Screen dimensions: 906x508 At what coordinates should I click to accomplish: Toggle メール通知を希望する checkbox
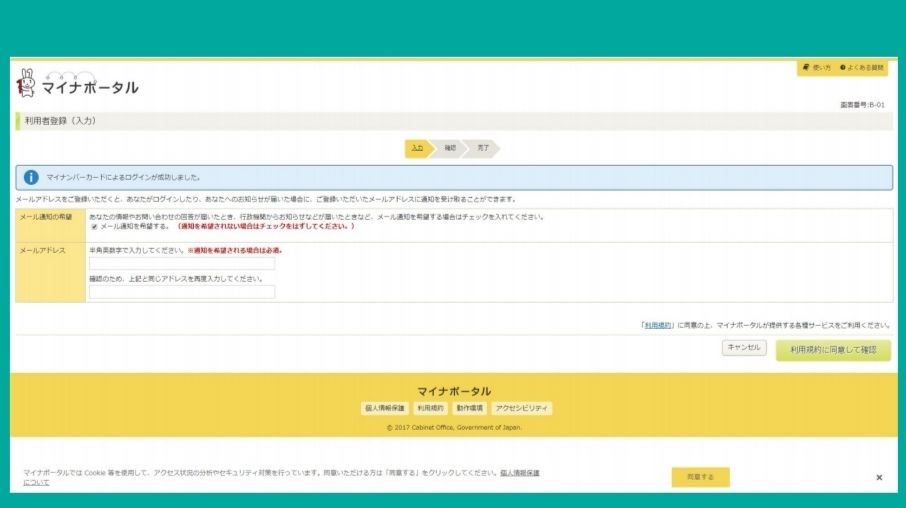[x=94, y=226]
